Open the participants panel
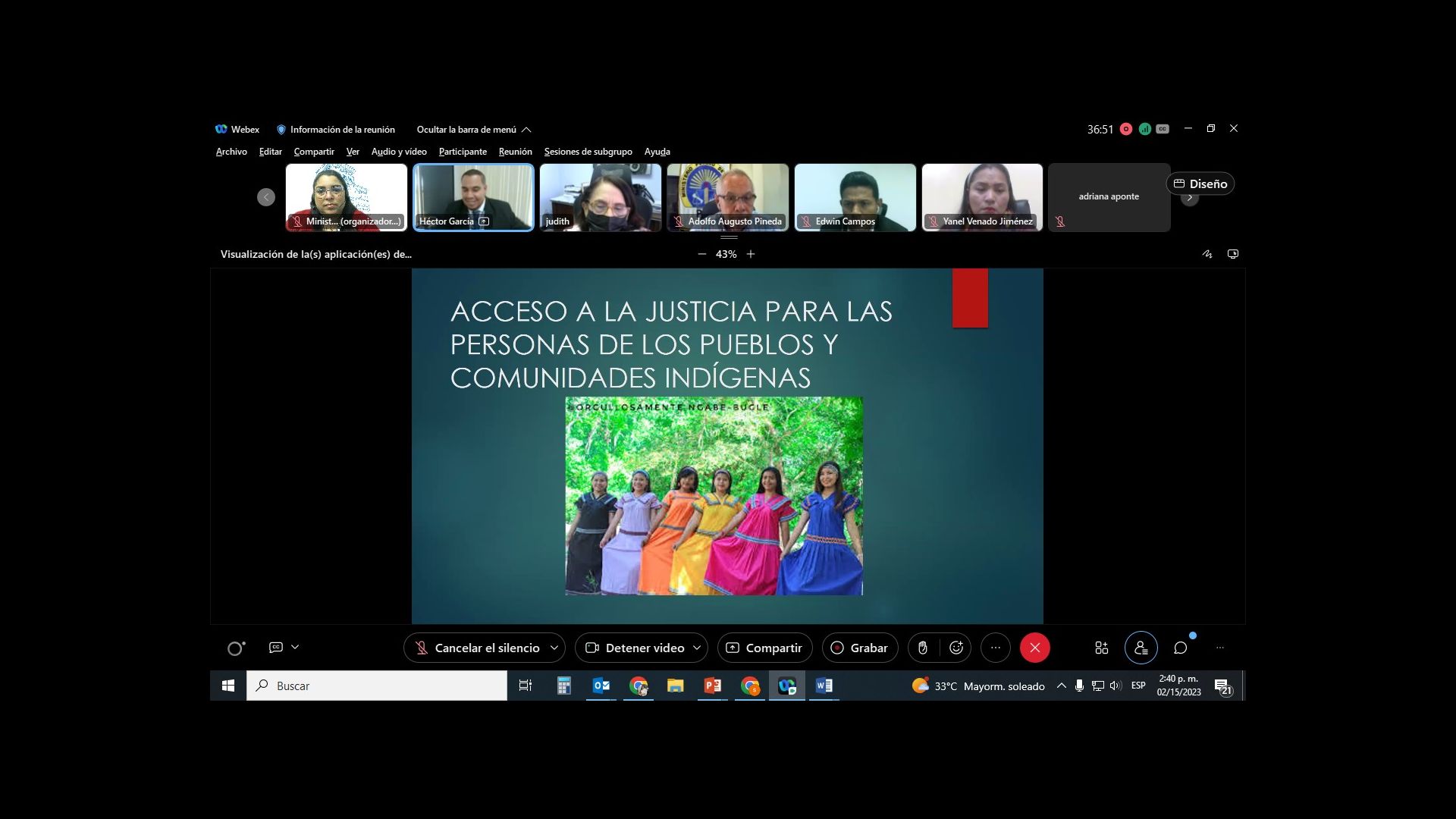 pyautogui.click(x=1141, y=648)
